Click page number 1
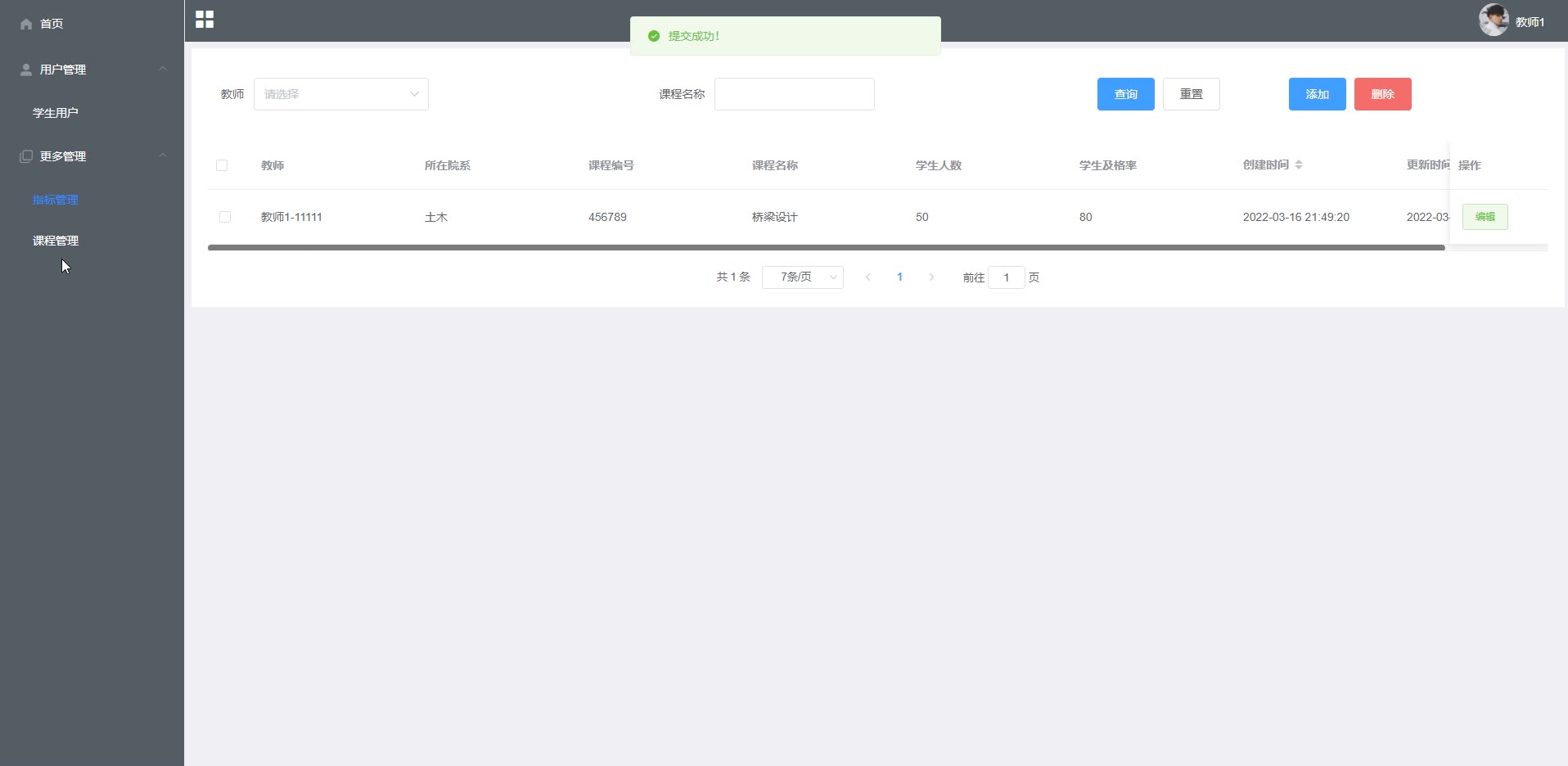 coord(900,277)
